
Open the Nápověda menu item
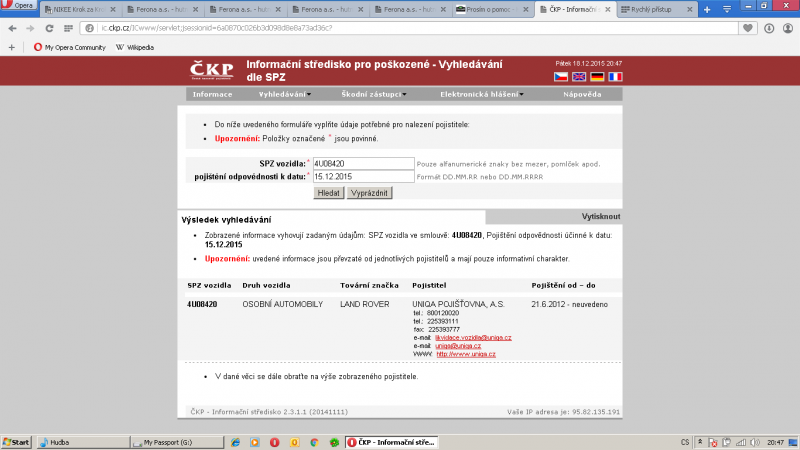(x=582, y=94)
